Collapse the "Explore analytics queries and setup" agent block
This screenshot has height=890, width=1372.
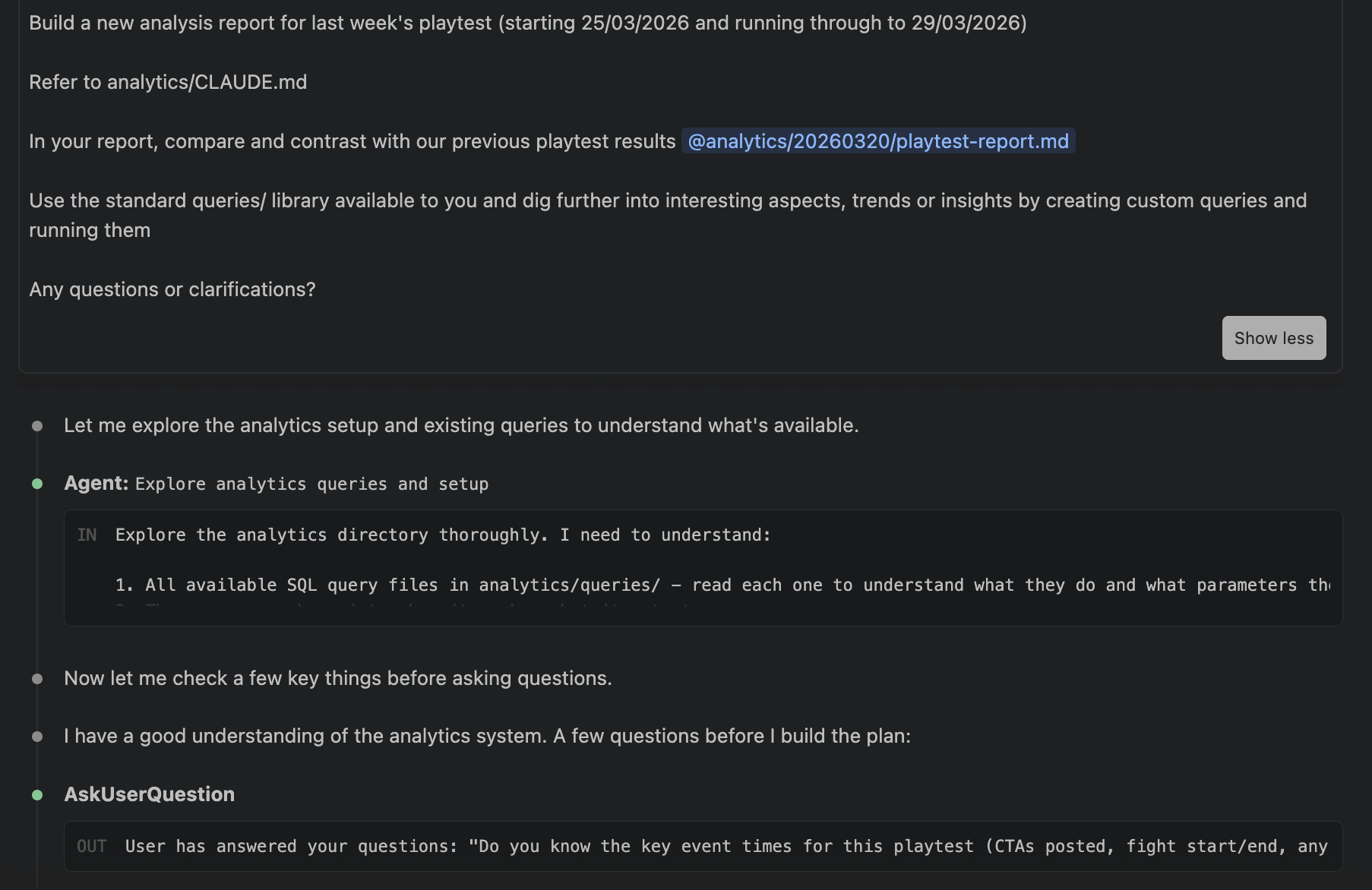(311, 483)
